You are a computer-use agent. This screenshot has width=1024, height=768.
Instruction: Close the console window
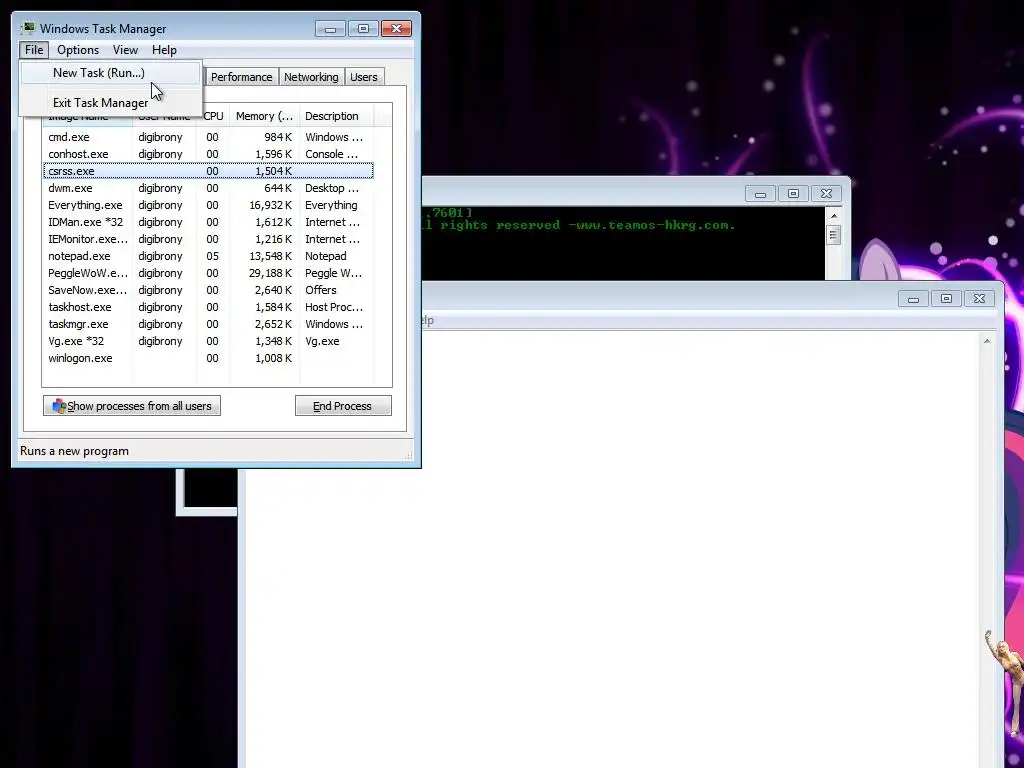(x=826, y=194)
